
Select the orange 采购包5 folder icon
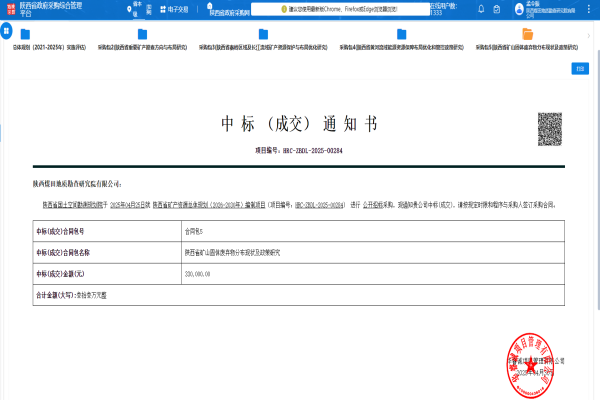[527, 34]
